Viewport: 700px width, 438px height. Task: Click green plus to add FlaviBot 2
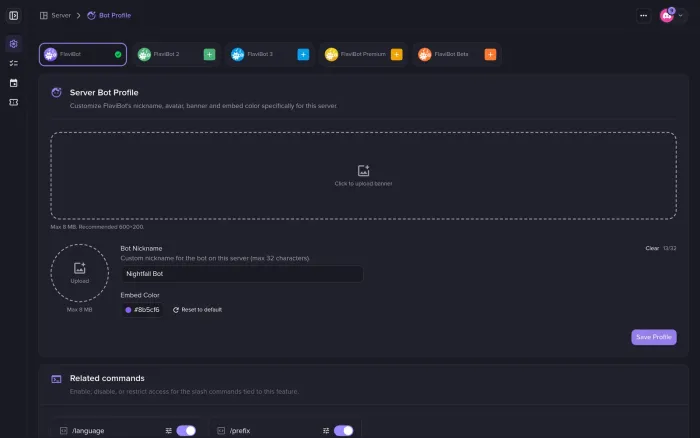209,54
